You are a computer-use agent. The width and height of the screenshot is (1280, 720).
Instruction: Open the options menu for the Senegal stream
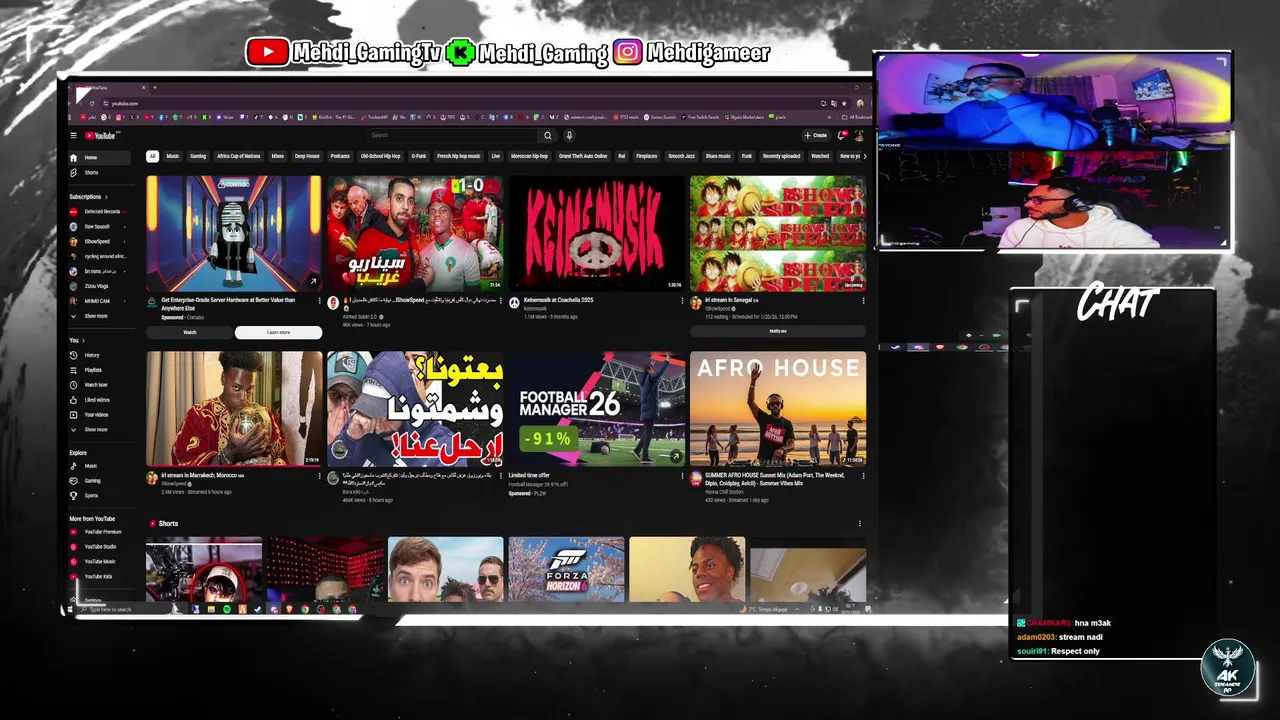pyautogui.click(x=863, y=300)
